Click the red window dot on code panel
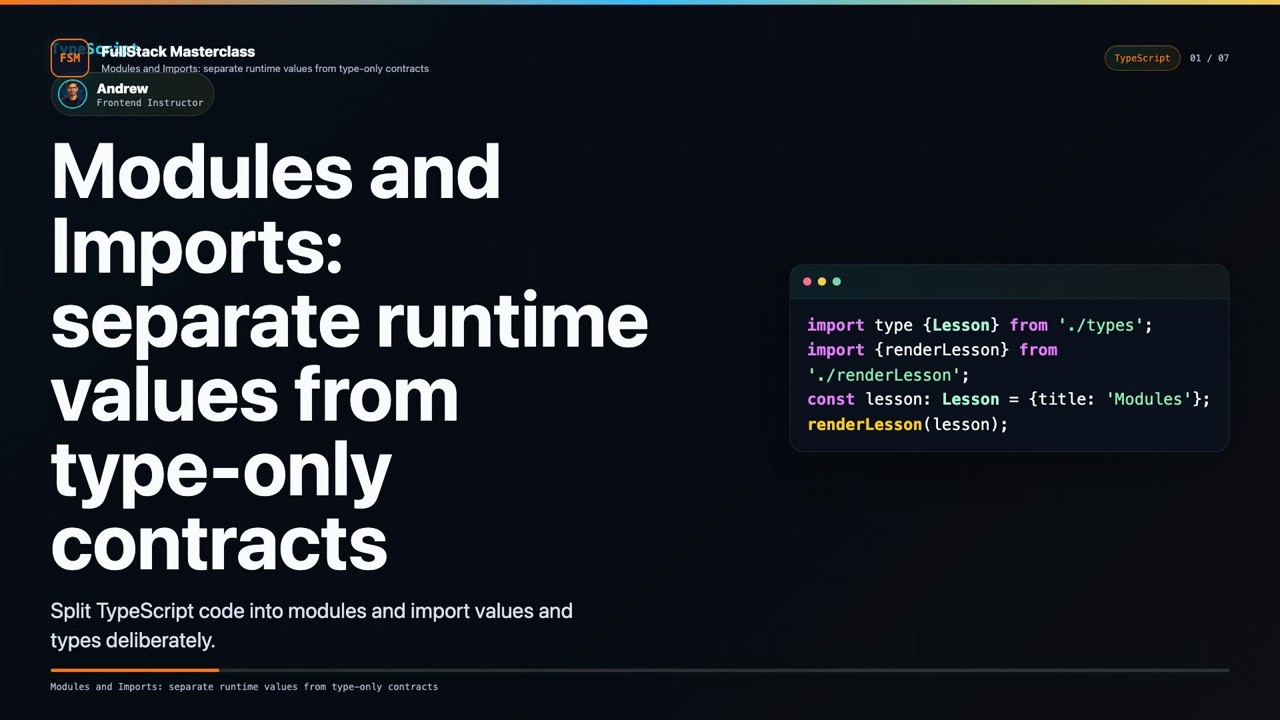Screen dimensions: 1280x720 coord(807,282)
